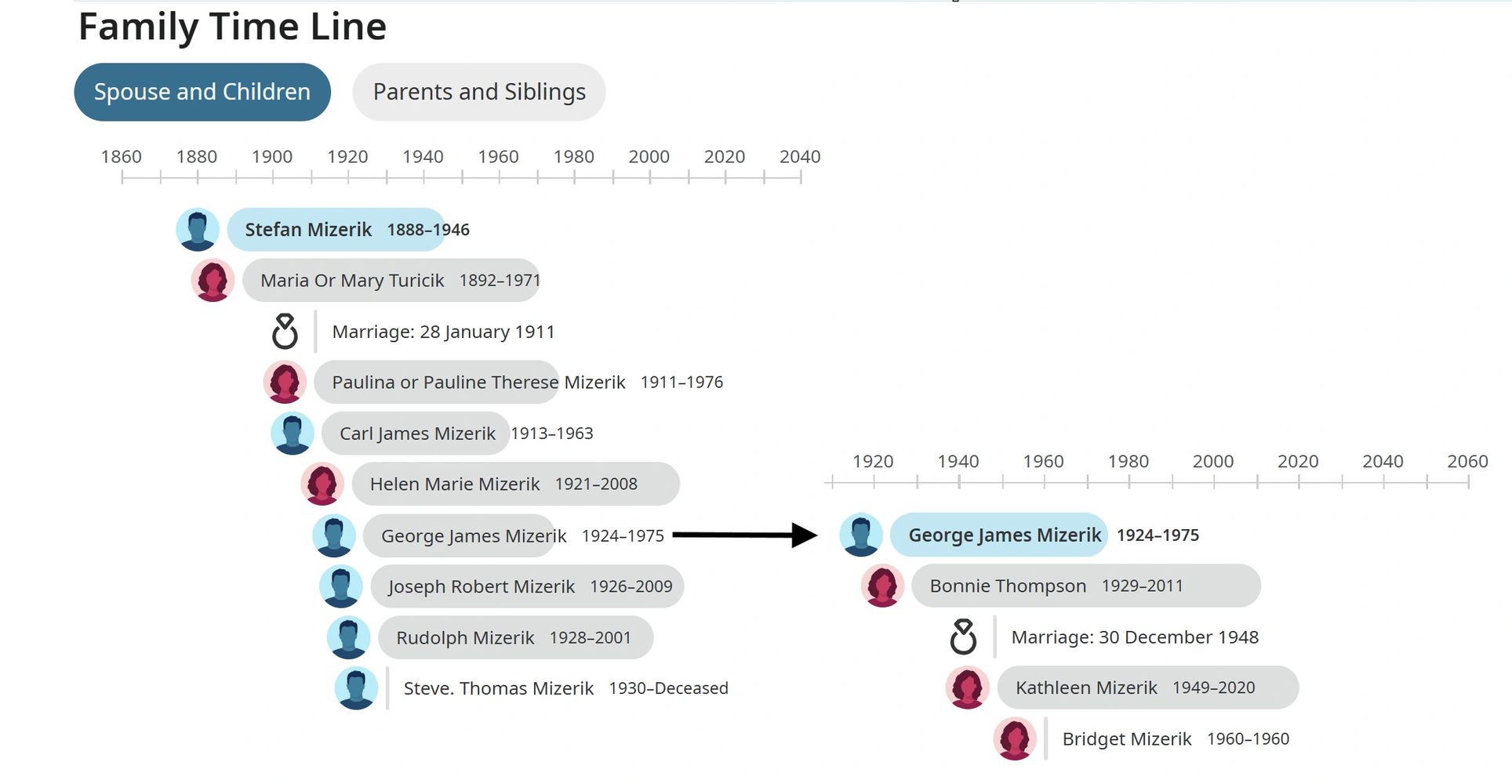Click Steve. Thomas Mizerik's avatar icon
This screenshot has height=784, width=1512.
[356, 688]
